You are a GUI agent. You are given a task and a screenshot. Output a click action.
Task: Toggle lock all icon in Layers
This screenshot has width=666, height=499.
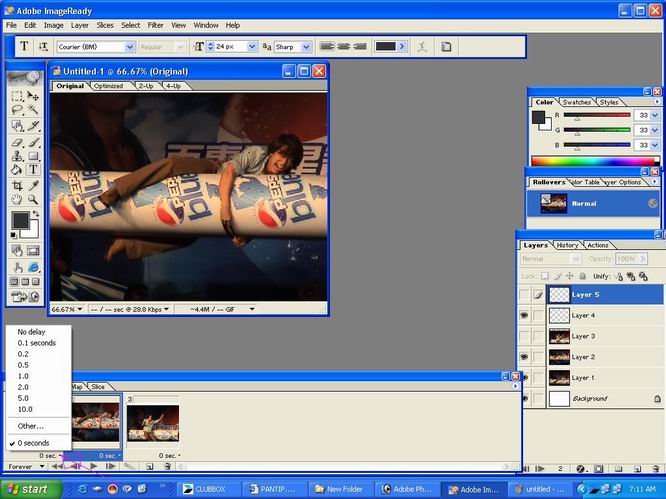click(583, 276)
